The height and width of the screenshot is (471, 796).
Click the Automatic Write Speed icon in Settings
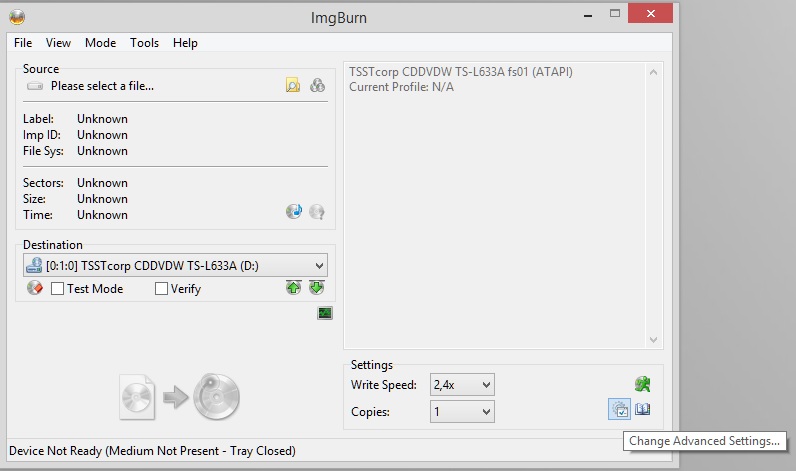pos(643,384)
